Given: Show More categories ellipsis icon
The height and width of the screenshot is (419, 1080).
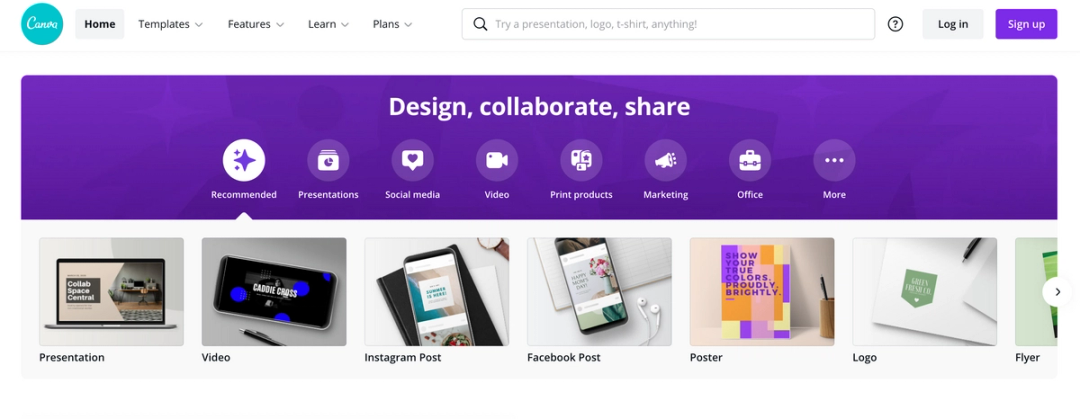Looking at the screenshot, I should [834, 161].
